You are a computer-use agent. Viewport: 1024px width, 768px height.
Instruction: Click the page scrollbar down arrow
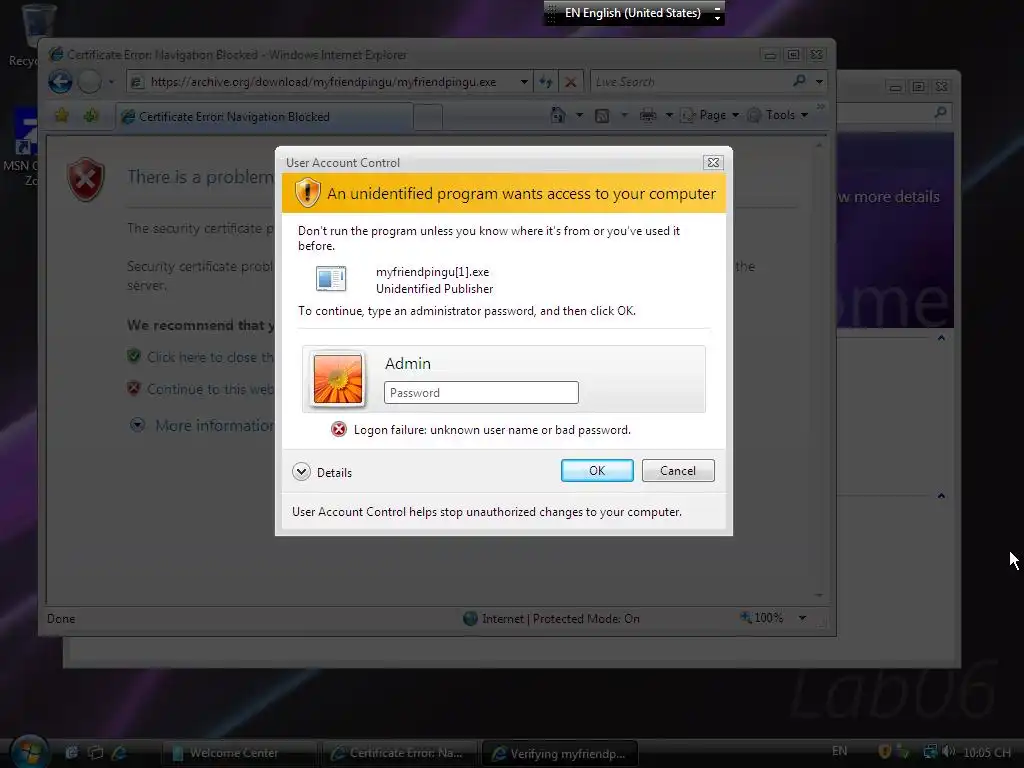(819, 596)
